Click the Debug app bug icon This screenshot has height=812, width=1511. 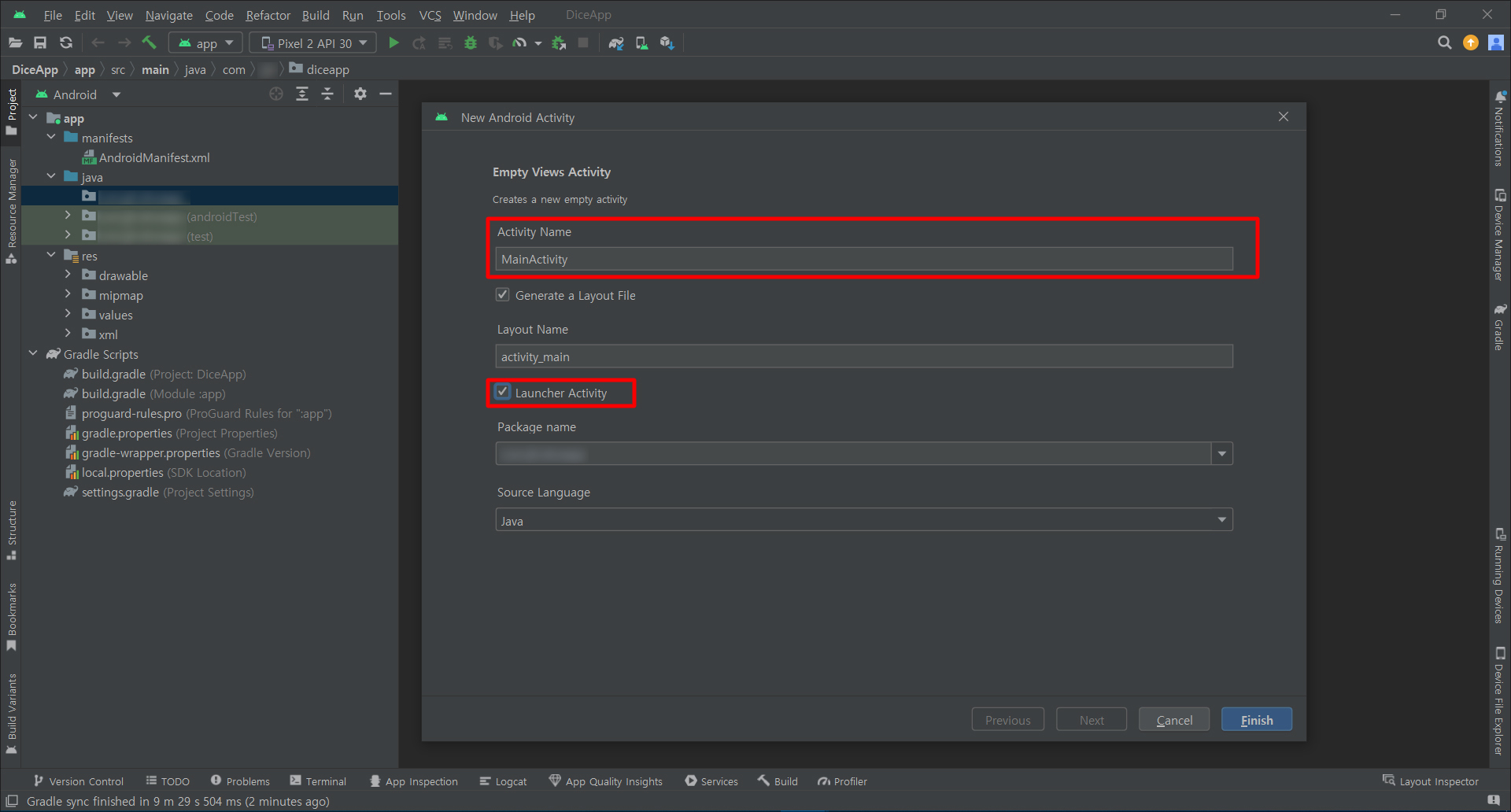pos(471,43)
